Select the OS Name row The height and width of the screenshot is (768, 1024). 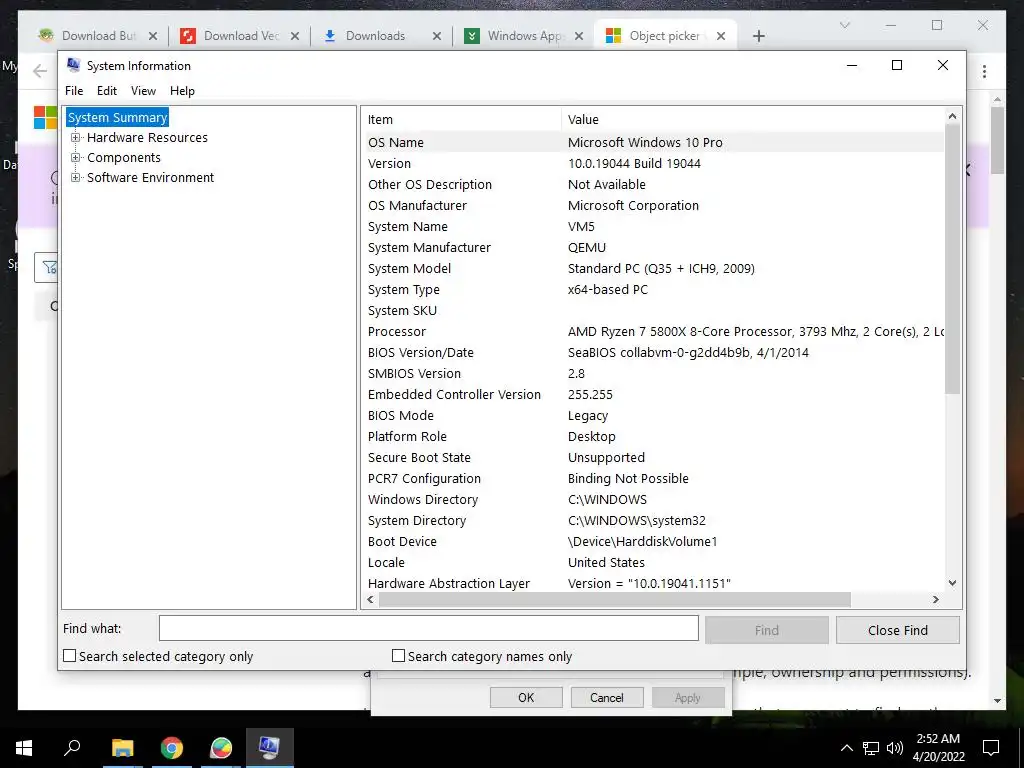pyautogui.click(x=654, y=142)
